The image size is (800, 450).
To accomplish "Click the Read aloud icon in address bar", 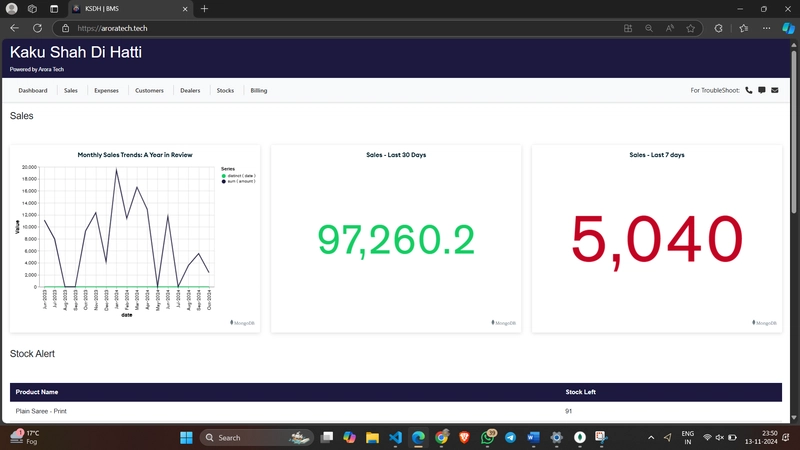I will [x=670, y=28].
